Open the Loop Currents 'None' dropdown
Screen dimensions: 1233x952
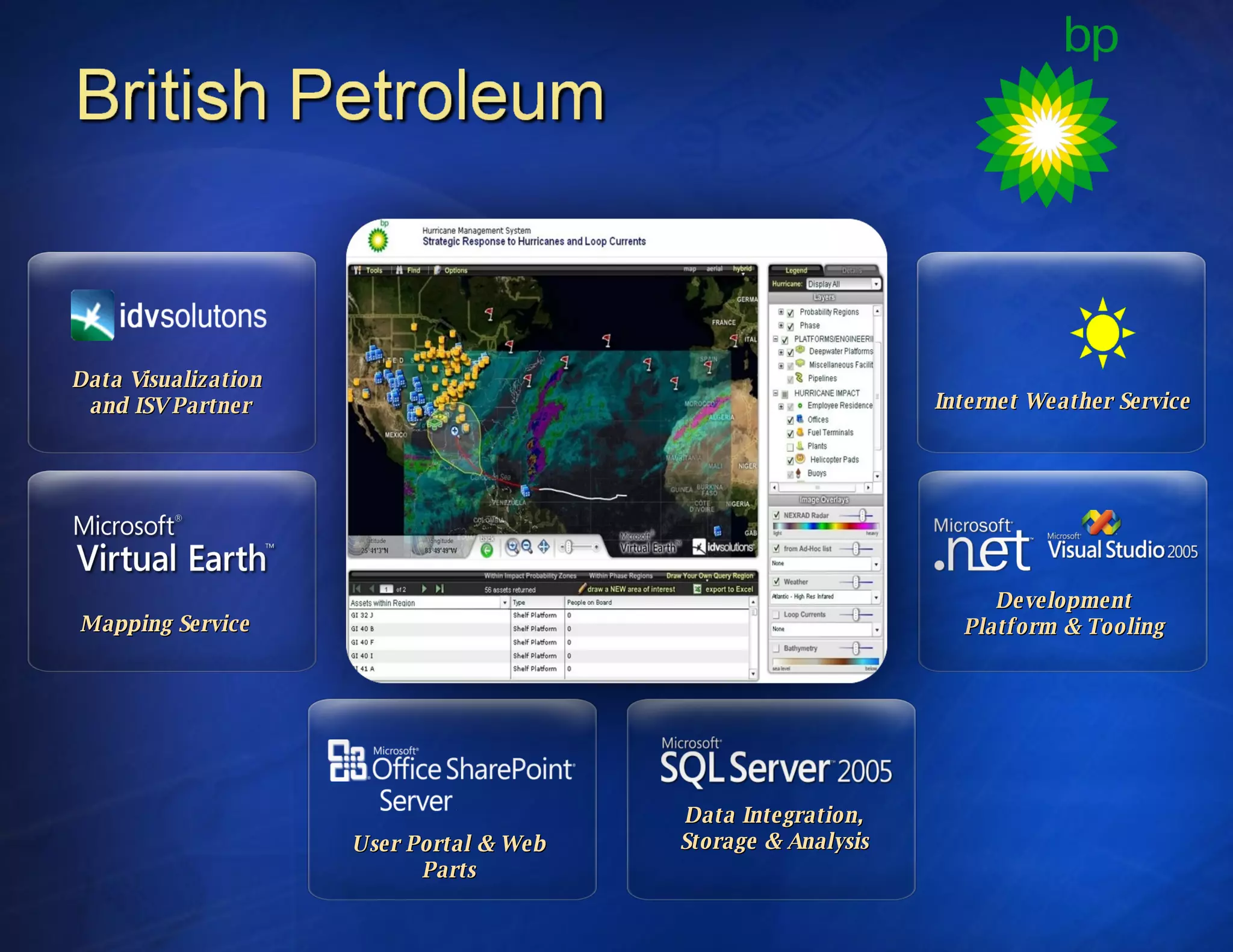825,629
